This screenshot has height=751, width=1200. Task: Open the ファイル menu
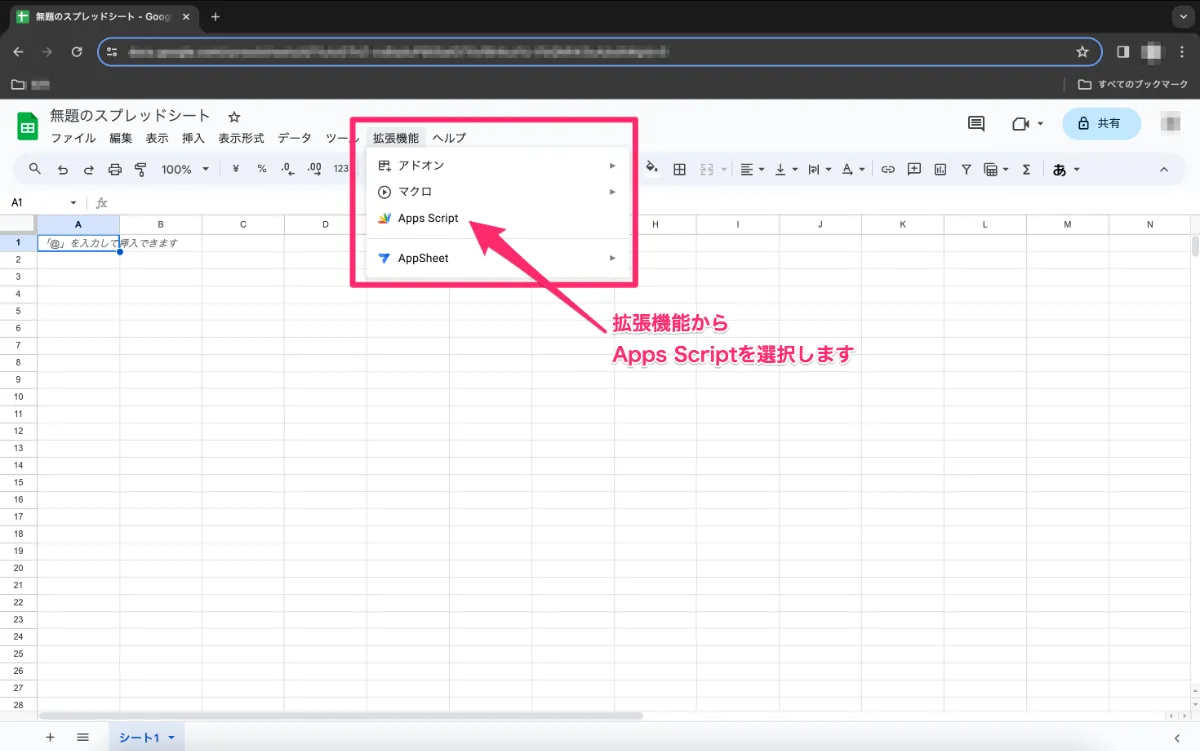pyautogui.click(x=73, y=138)
